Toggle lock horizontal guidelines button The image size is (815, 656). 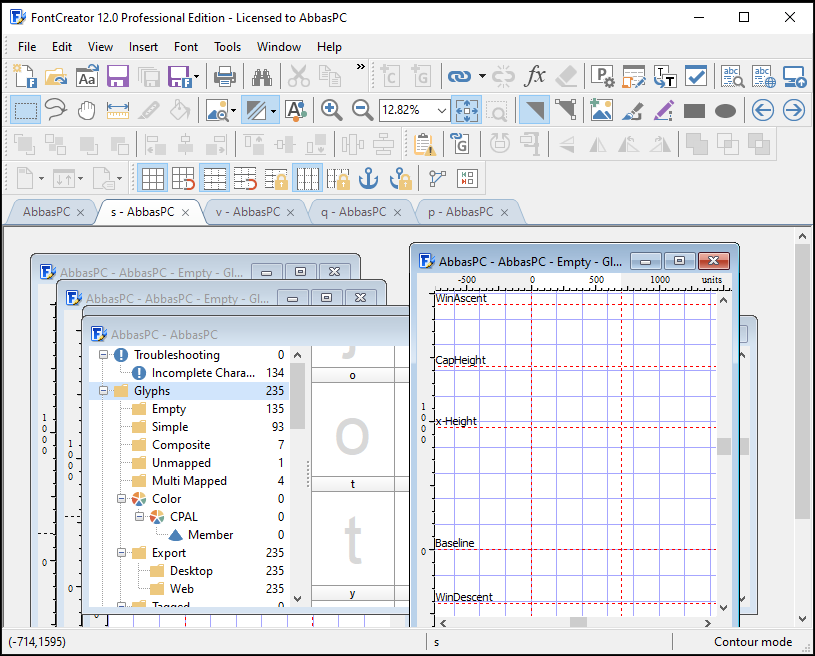coord(276,178)
